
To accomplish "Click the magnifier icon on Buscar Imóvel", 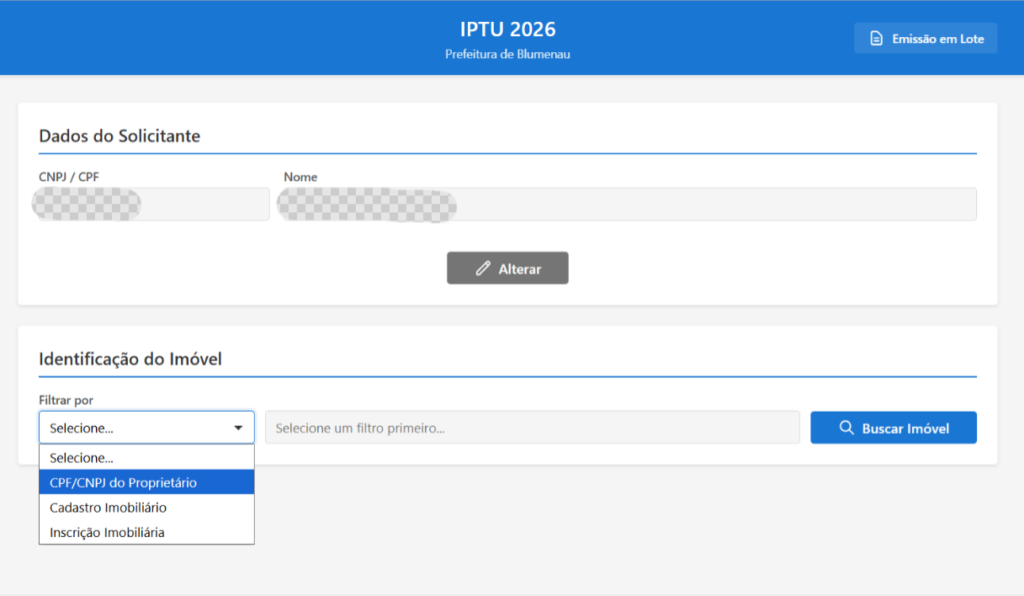I will point(846,428).
